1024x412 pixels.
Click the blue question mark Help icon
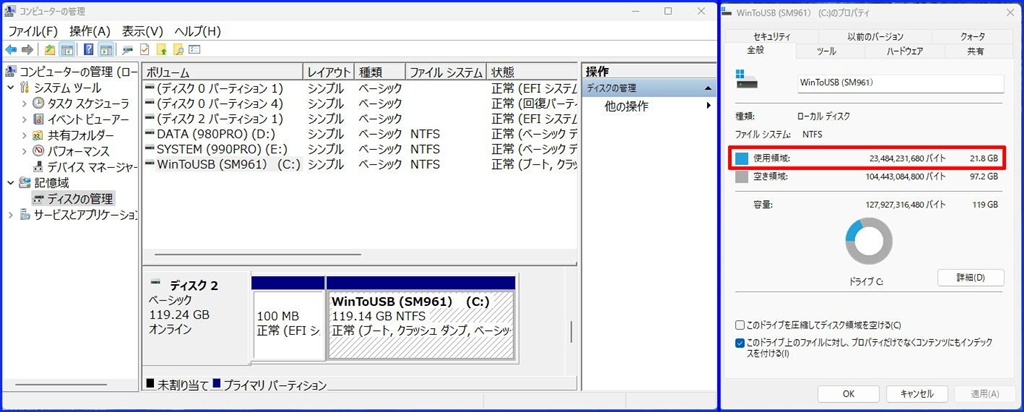89,50
